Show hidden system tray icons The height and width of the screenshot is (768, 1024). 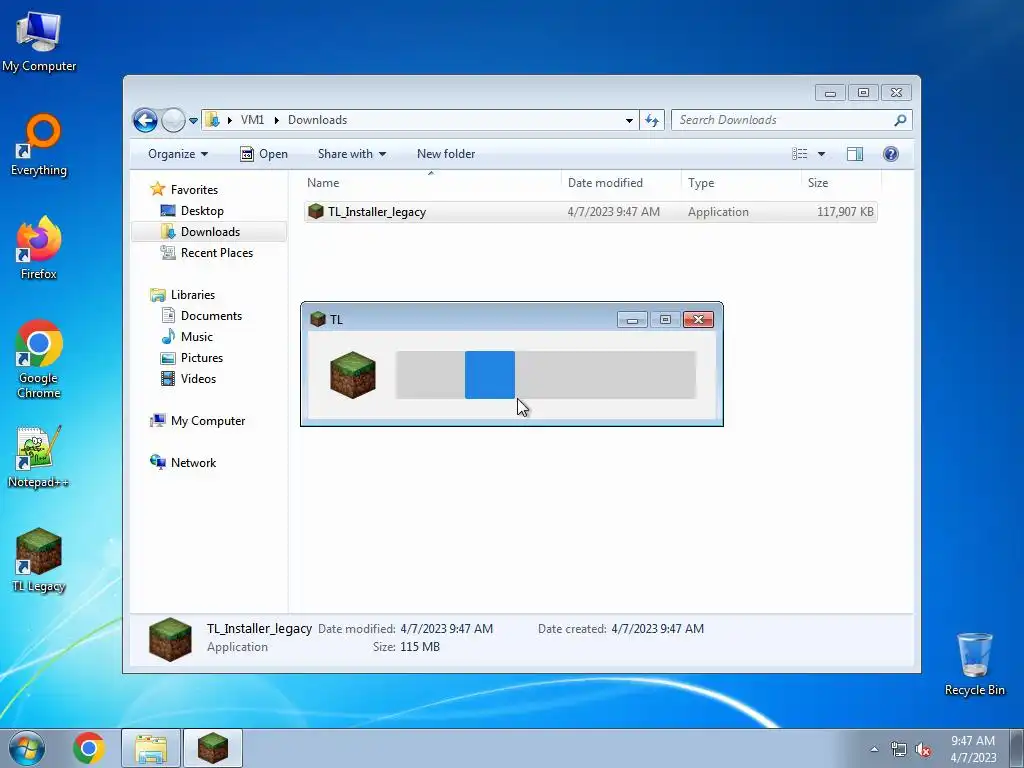pos(874,749)
